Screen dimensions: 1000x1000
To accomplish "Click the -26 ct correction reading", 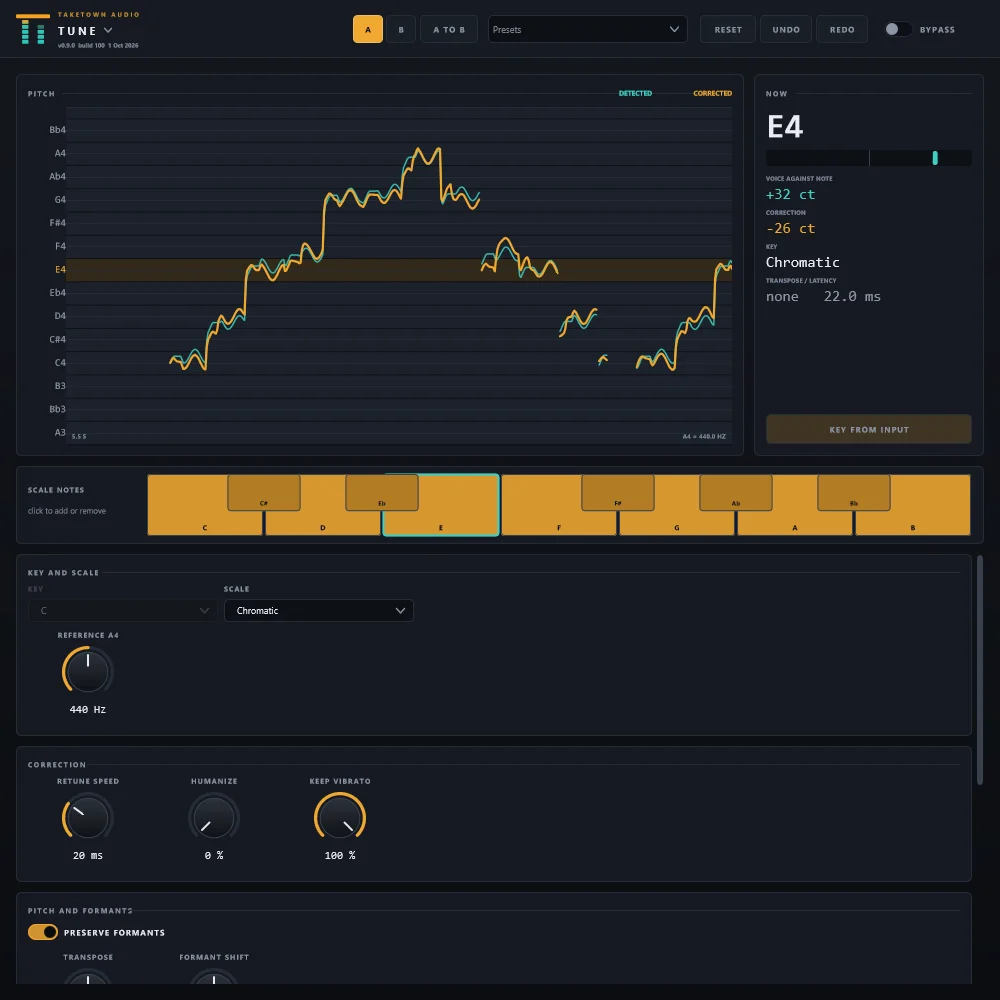I will (790, 228).
